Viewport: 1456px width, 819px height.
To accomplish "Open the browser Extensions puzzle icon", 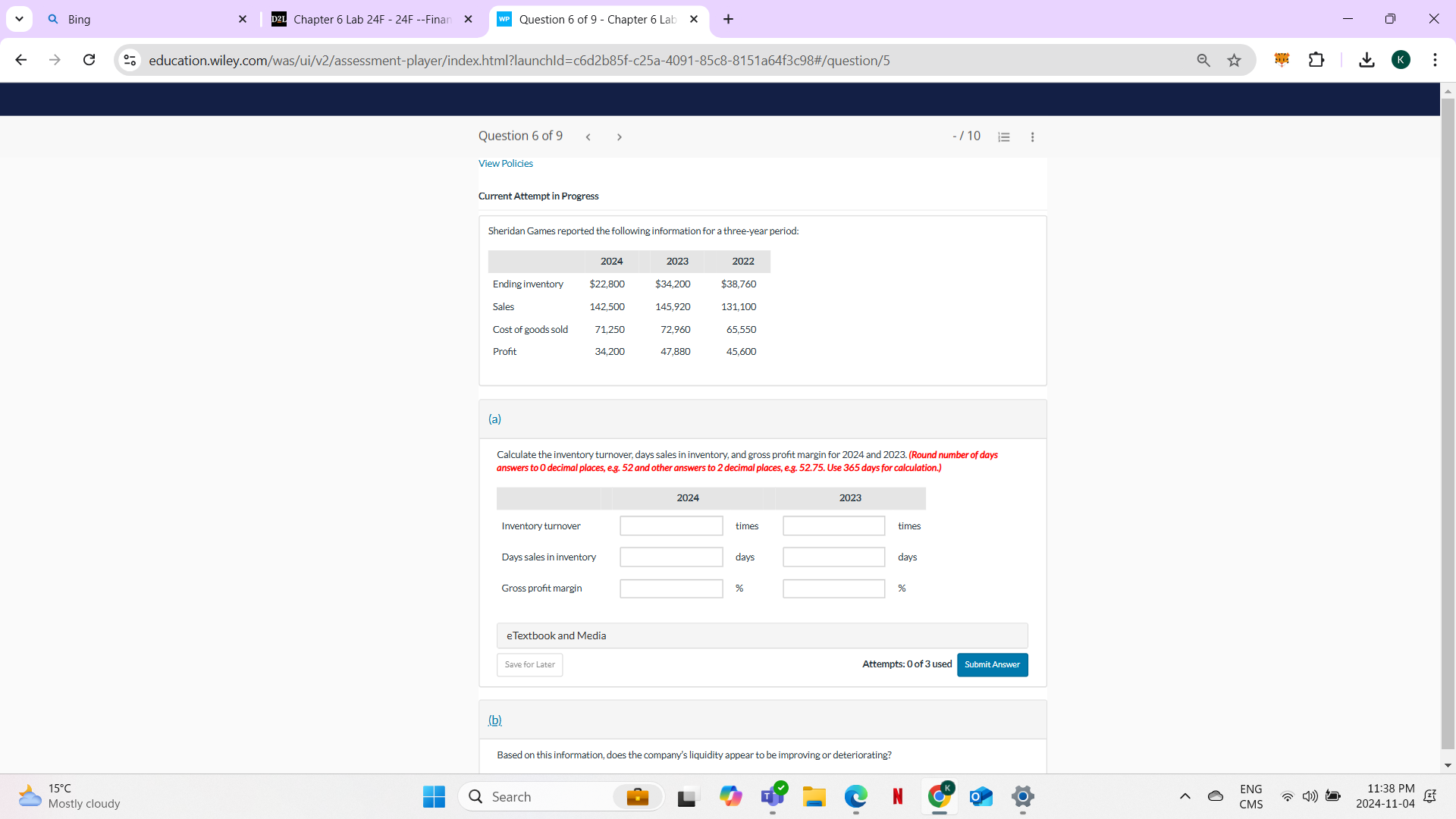I will click(x=1316, y=59).
